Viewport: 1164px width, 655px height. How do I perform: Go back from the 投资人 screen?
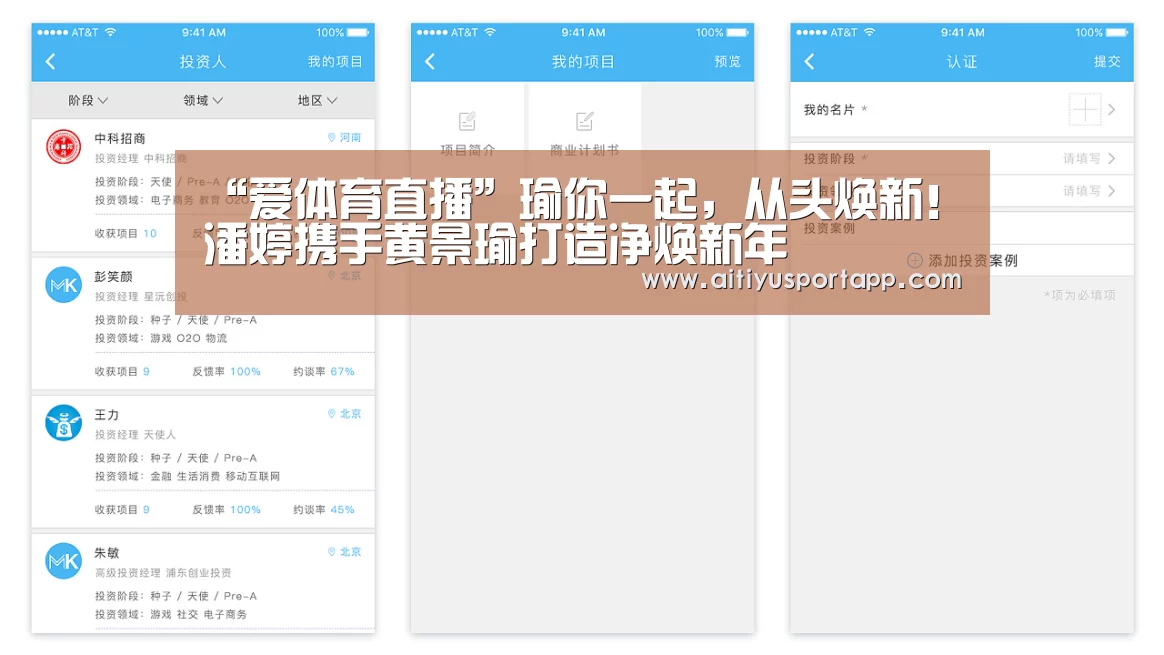50,62
